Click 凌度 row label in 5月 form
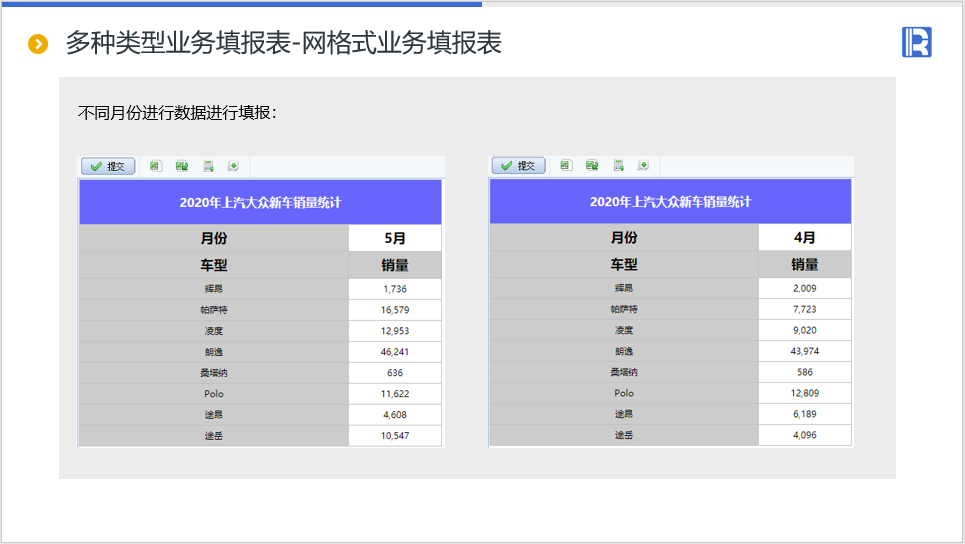Screen dimensions: 965x544 [x=214, y=331]
